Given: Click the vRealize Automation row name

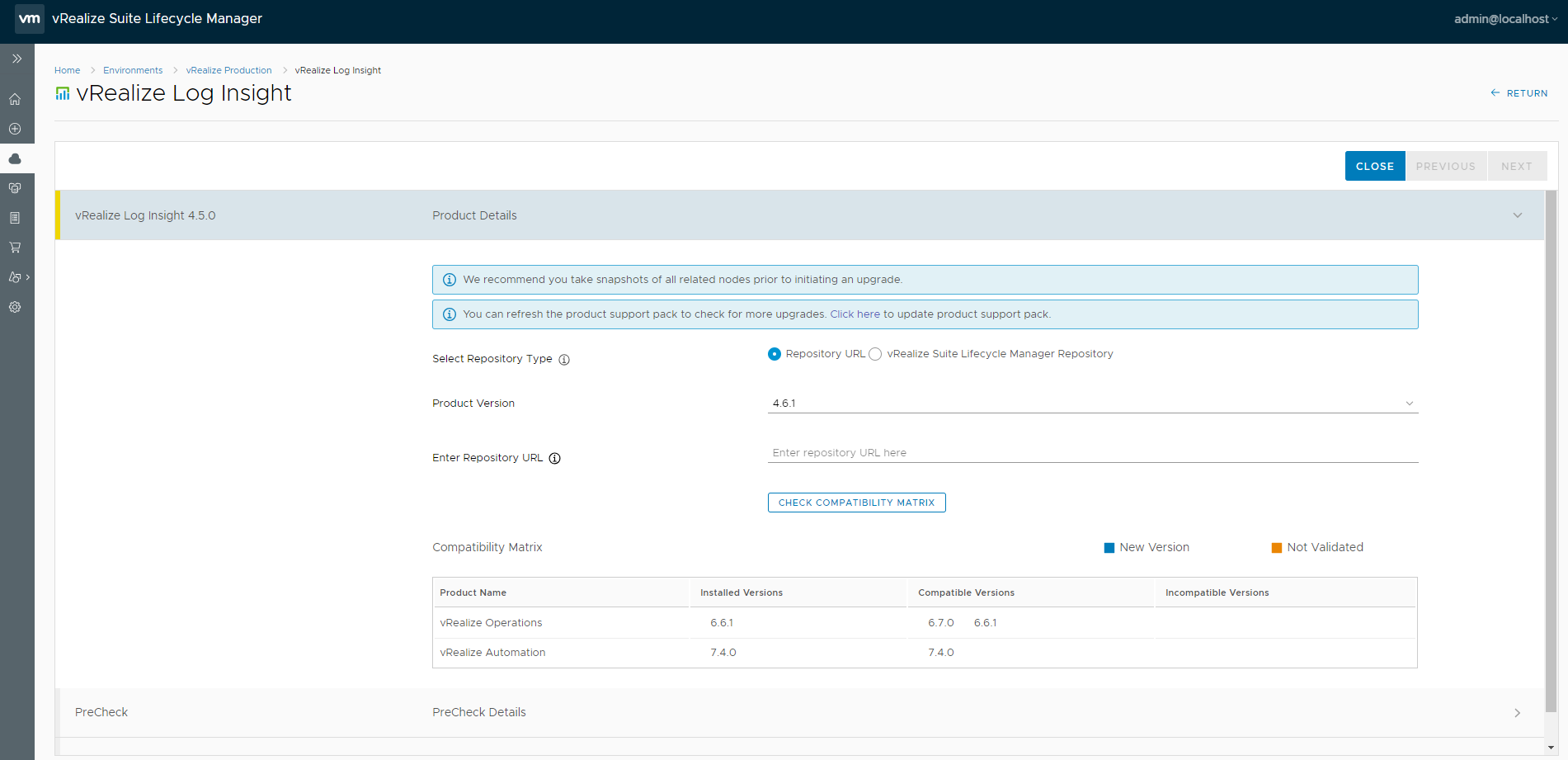Looking at the screenshot, I should click(492, 653).
